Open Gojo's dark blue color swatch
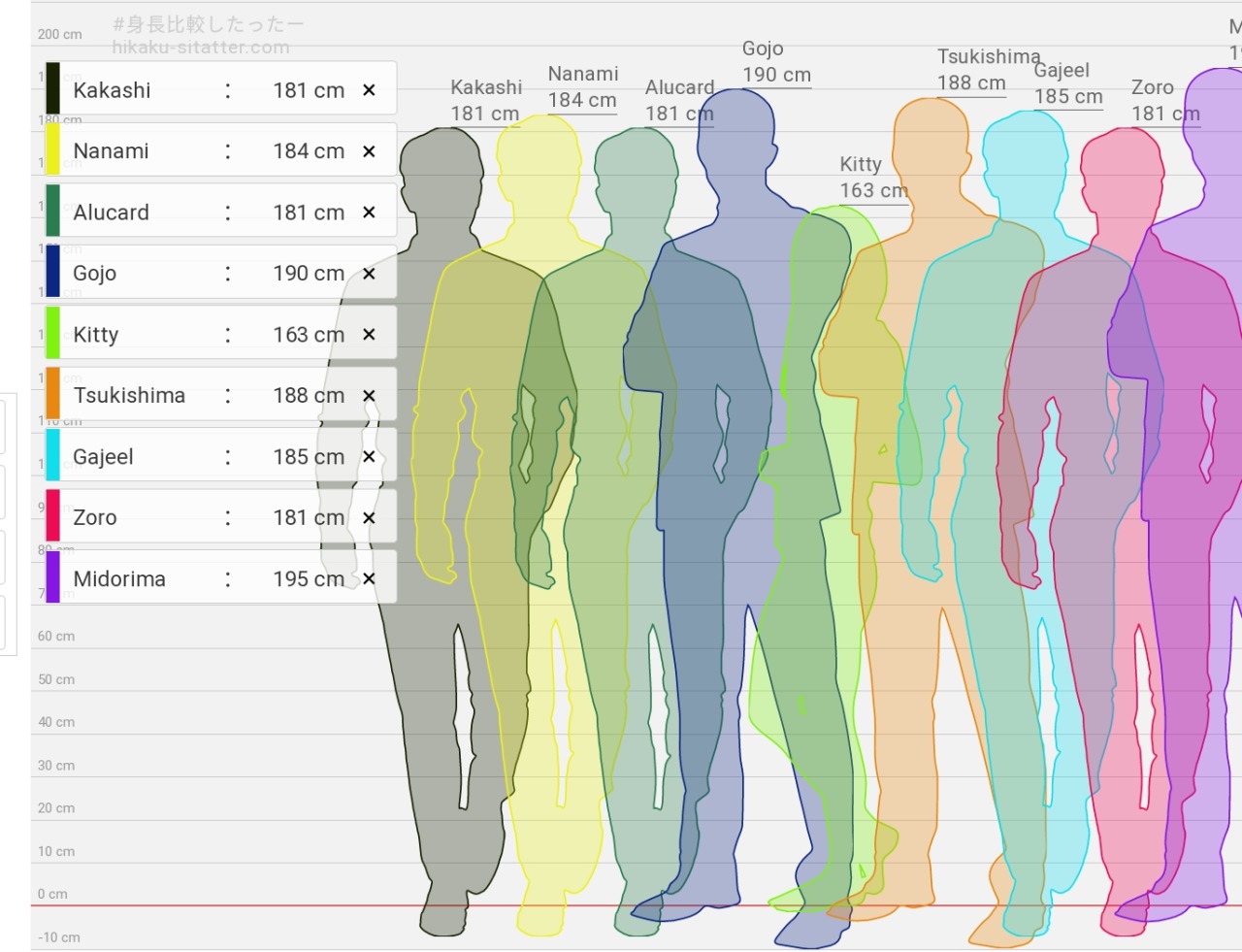The image size is (1242, 952). pos(53,273)
